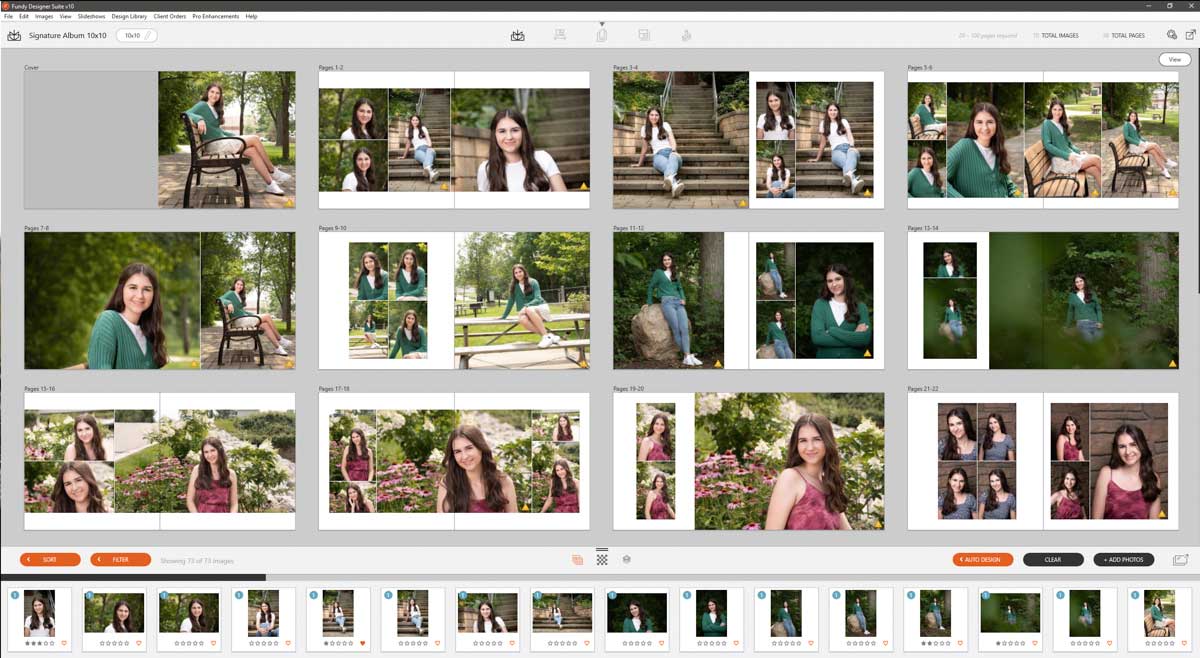Open the Images menu

[x=44, y=17]
